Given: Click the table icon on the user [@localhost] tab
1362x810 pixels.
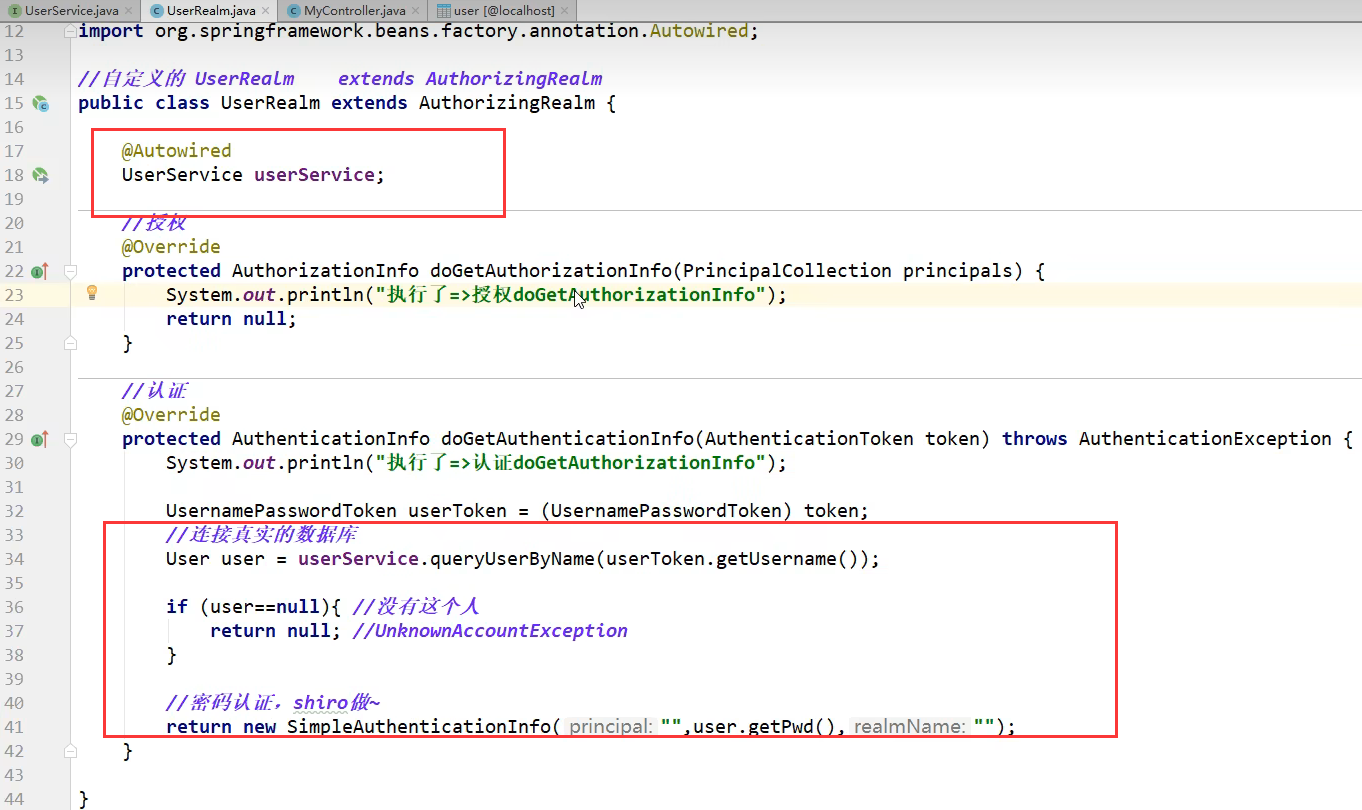Looking at the screenshot, I should (444, 10).
